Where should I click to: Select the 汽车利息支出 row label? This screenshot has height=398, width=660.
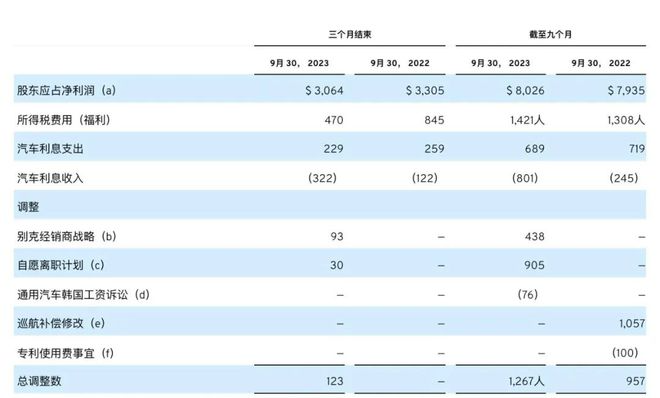[50, 149]
